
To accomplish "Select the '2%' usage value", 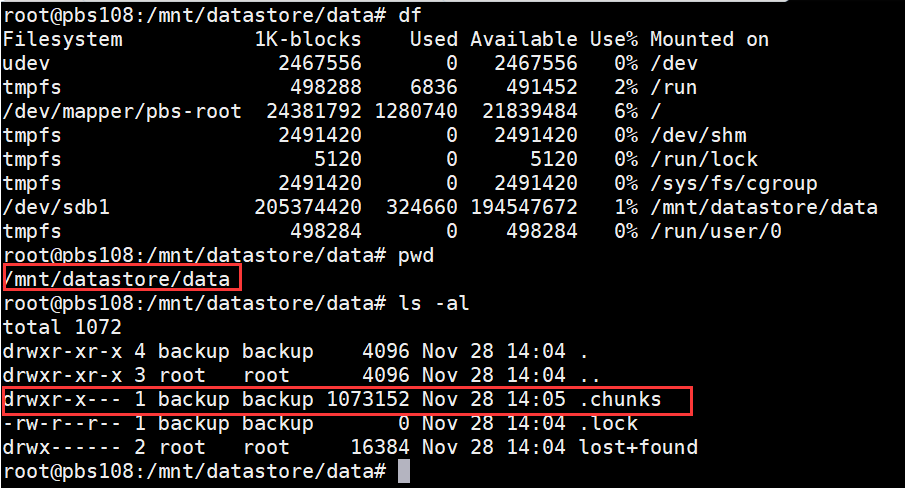I will [x=626, y=88].
